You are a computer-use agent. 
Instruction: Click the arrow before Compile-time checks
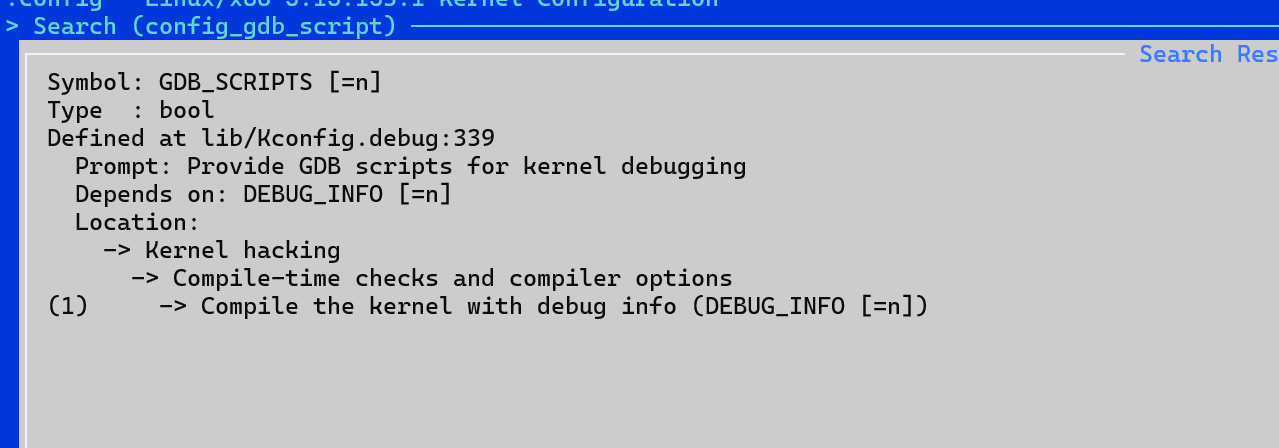pos(145,278)
